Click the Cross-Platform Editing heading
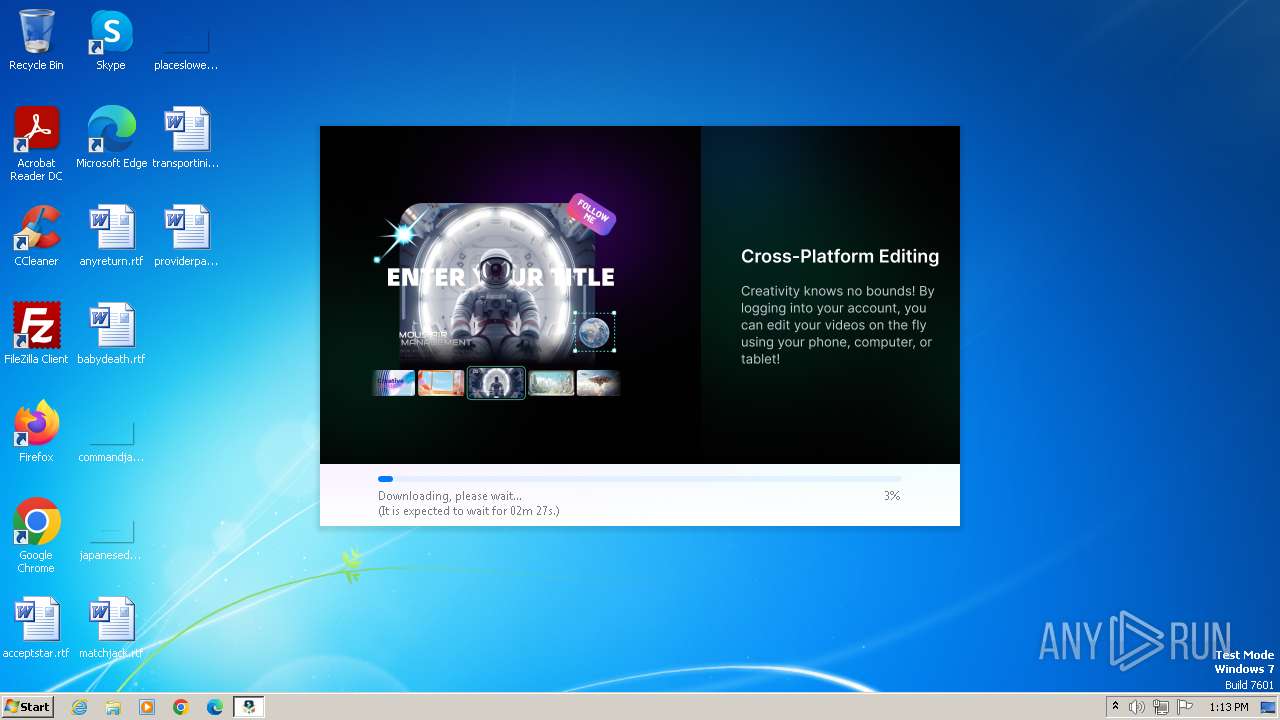1280x720 pixels. (840, 256)
